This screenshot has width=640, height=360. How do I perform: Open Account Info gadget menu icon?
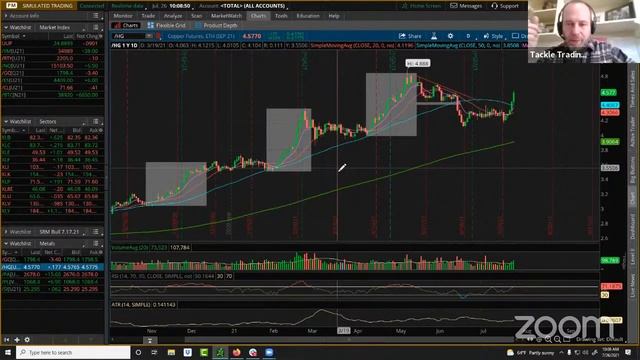pyautogui.click(x=95, y=16)
